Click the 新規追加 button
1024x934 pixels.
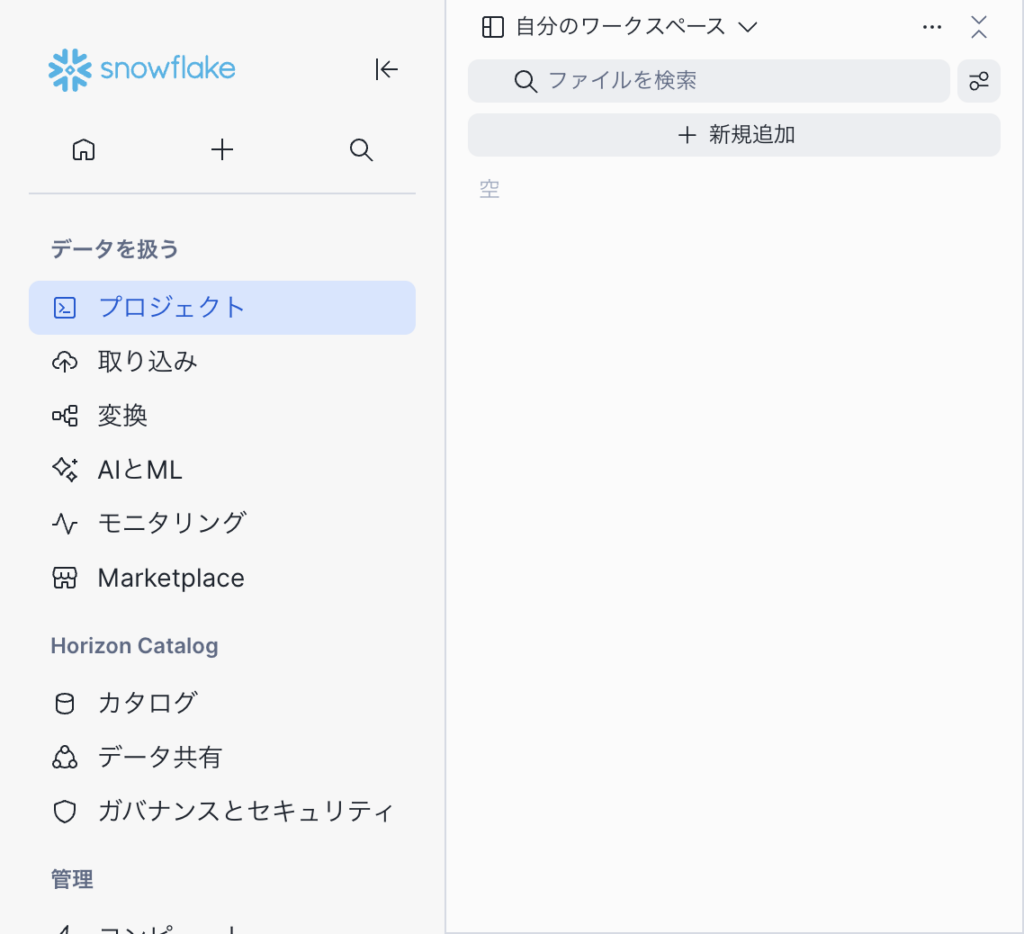(x=734, y=135)
